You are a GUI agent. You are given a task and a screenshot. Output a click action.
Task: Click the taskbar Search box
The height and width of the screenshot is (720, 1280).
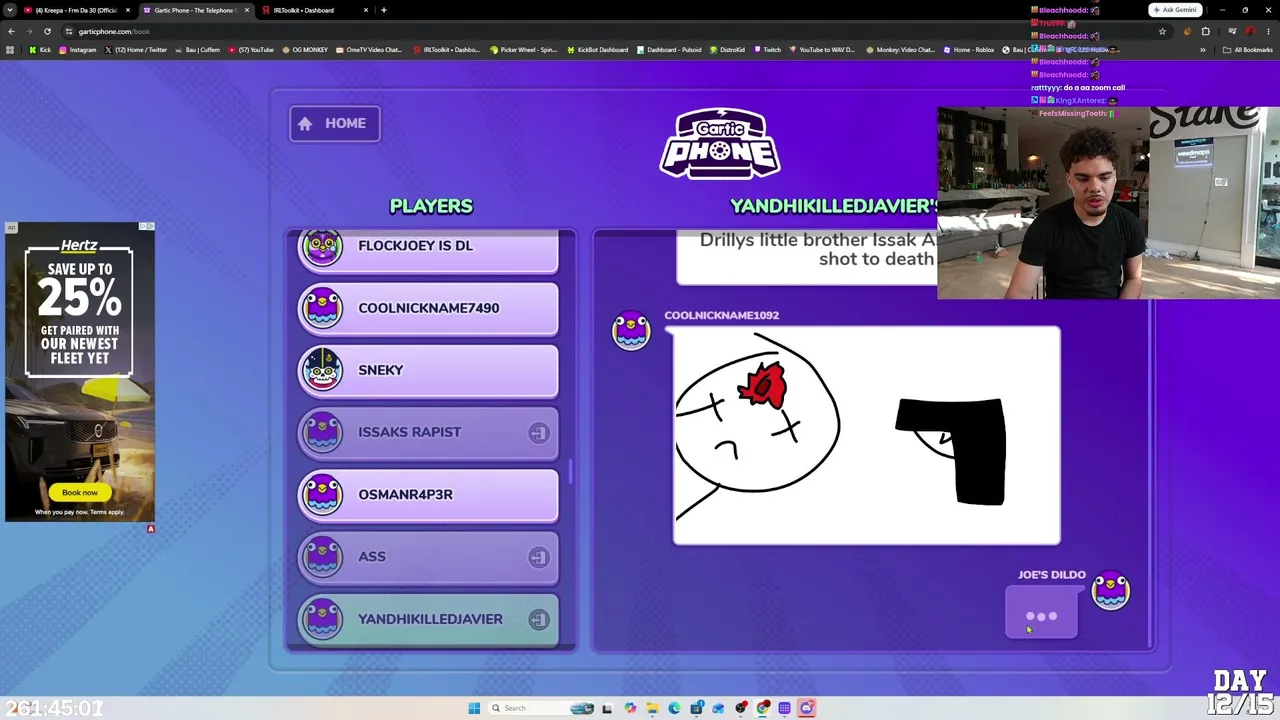click(541, 708)
